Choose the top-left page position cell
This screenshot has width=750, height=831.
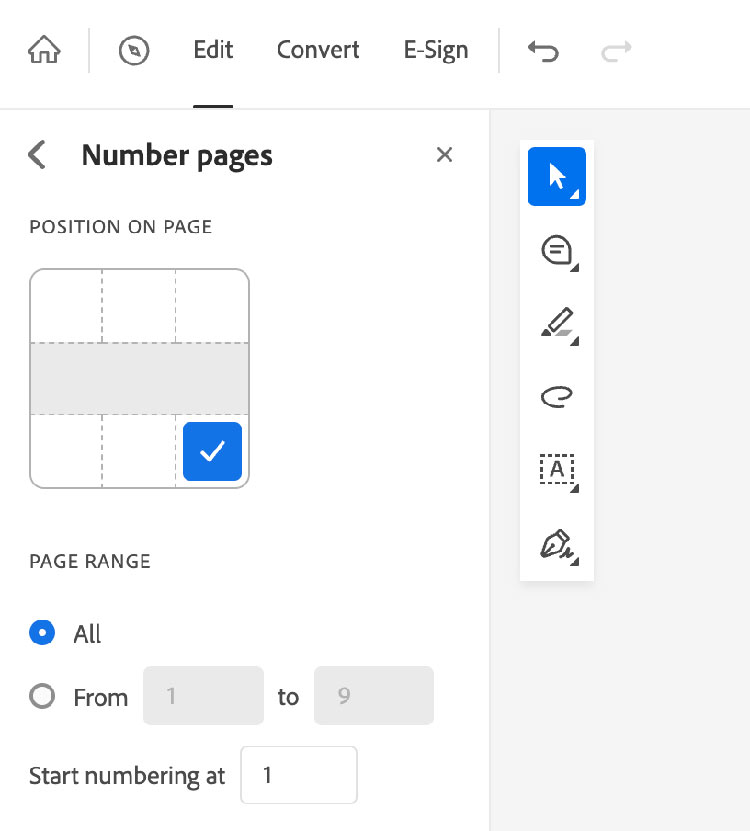pos(66,306)
